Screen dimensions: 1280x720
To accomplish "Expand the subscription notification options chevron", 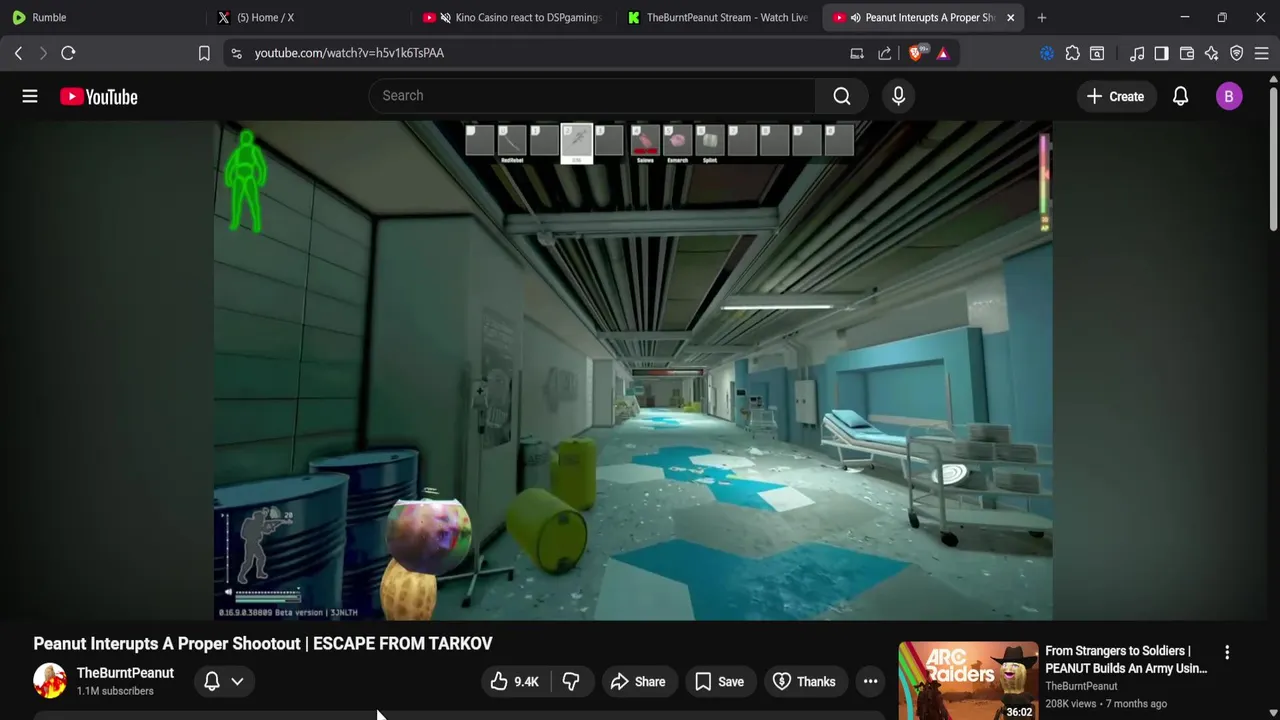I will point(237,681).
